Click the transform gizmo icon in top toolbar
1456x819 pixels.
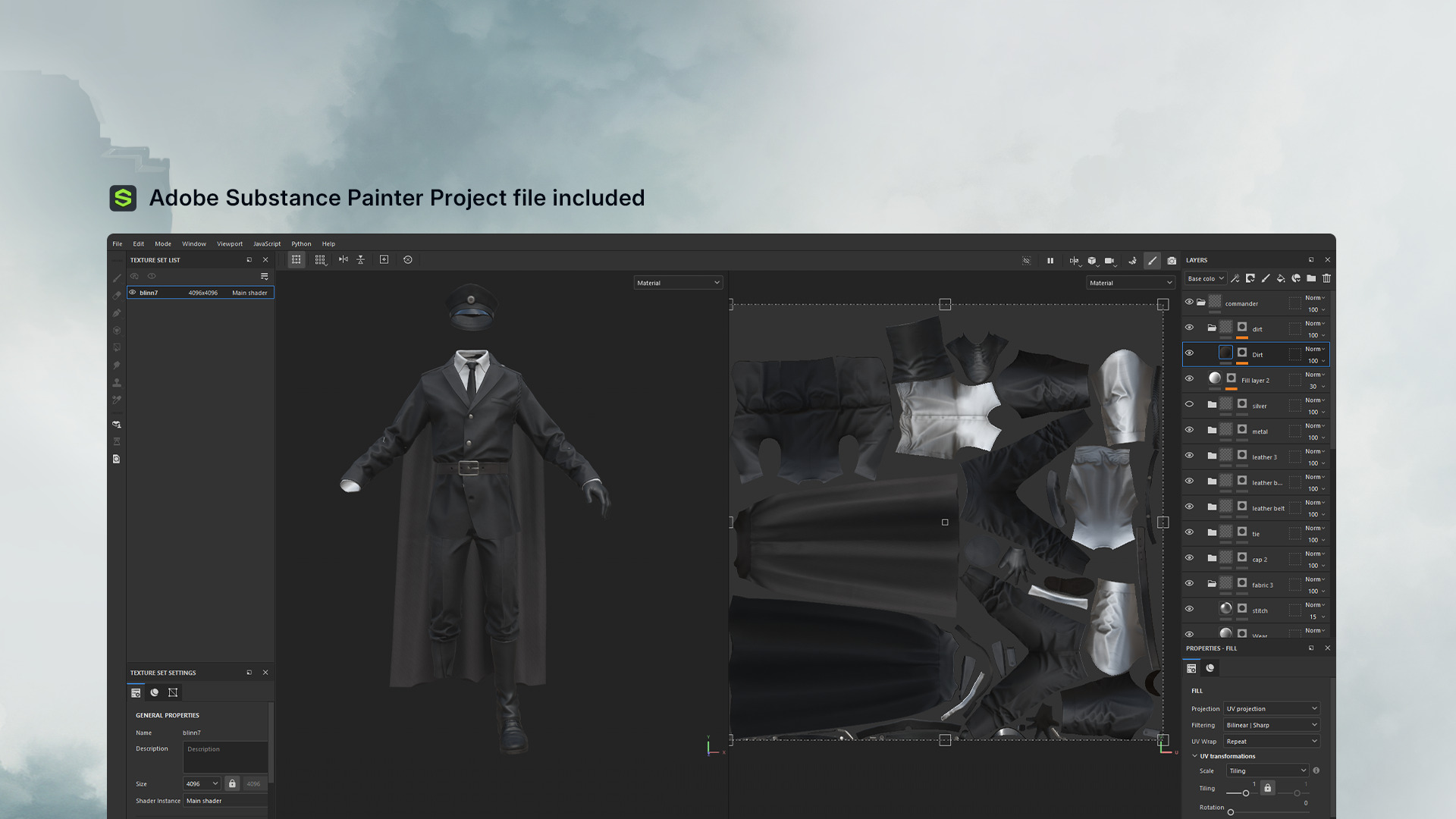pos(297,260)
